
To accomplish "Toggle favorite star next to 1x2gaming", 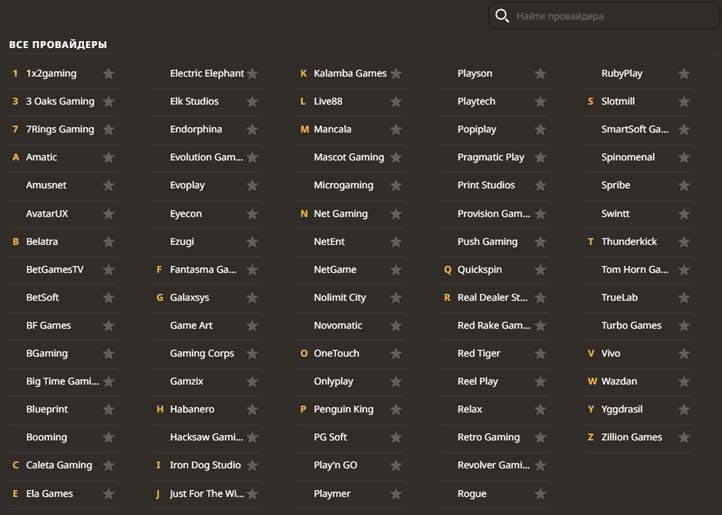I will coord(108,74).
